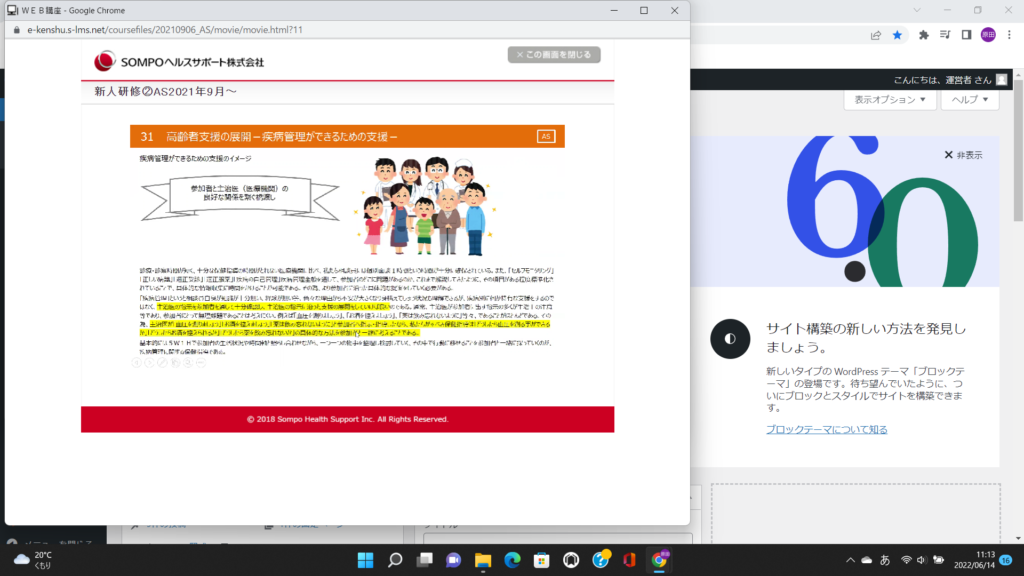Open the ヘルプ dropdown
Image resolution: width=1024 pixels, height=576 pixels.
coord(969,99)
